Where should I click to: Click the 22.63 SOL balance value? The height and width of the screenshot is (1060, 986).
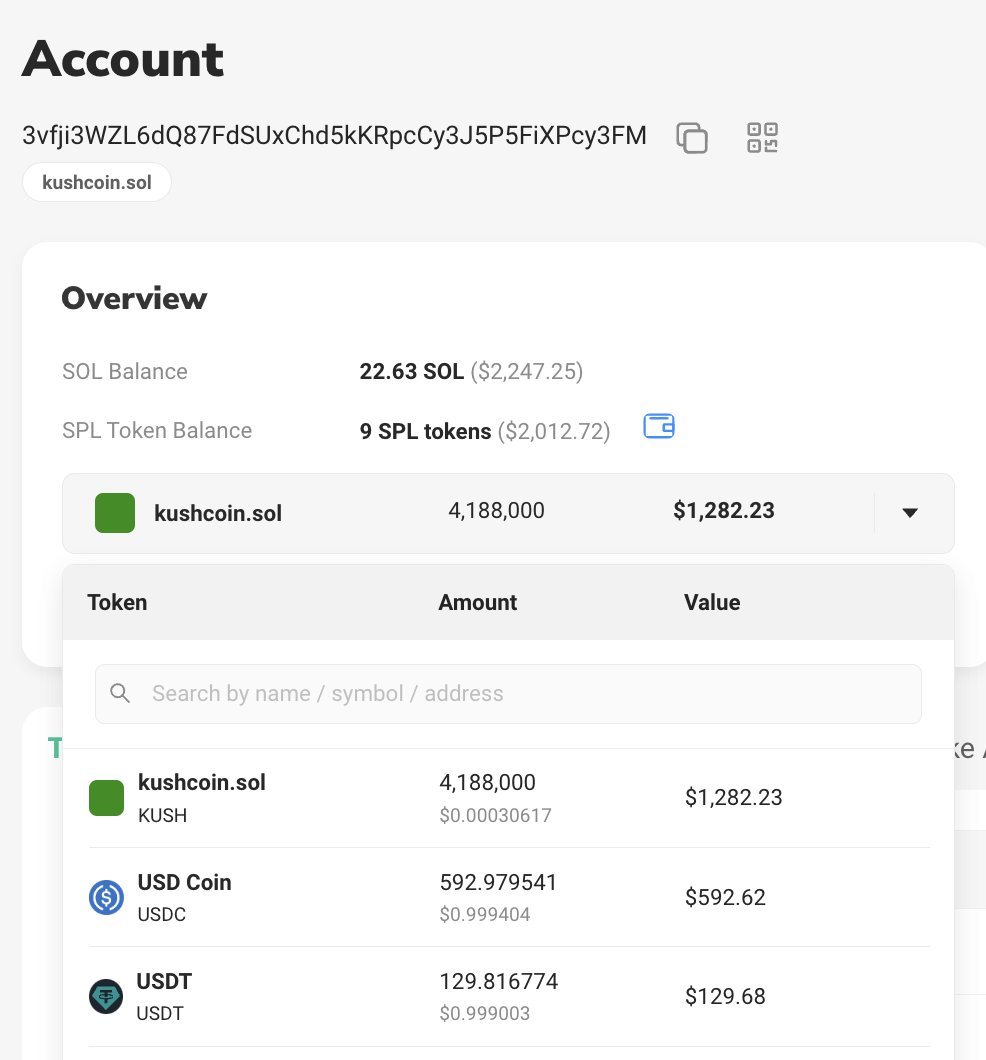(412, 371)
